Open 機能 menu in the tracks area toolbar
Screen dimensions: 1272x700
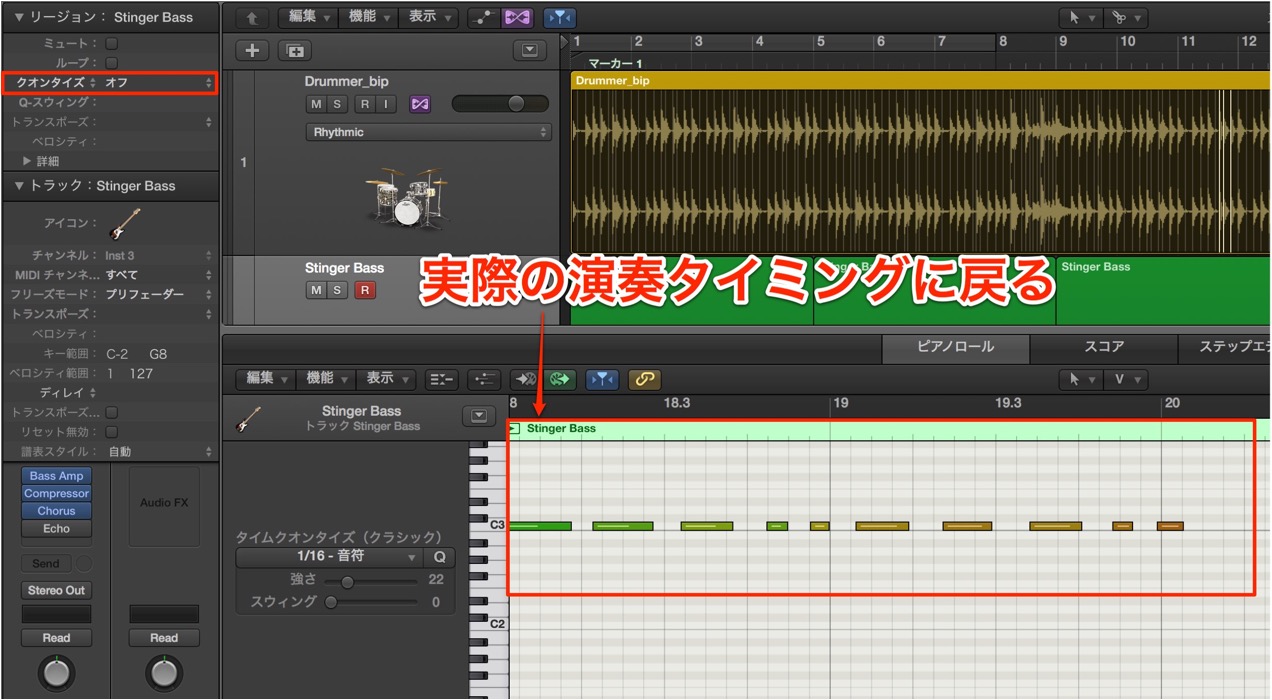369,17
